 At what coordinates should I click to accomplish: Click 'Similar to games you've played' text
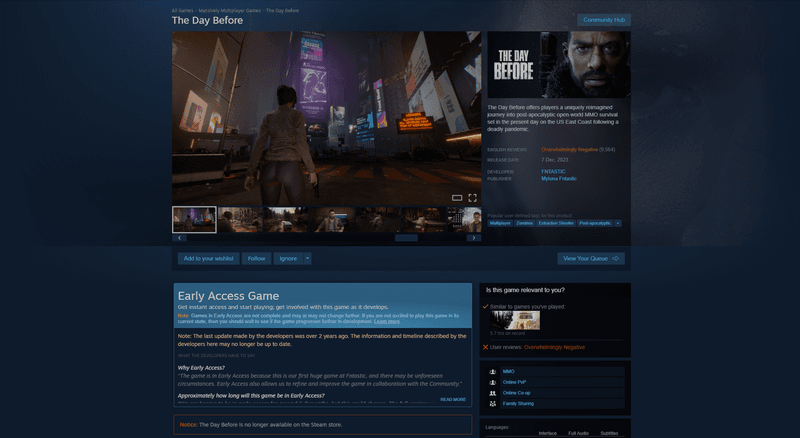[x=528, y=307]
